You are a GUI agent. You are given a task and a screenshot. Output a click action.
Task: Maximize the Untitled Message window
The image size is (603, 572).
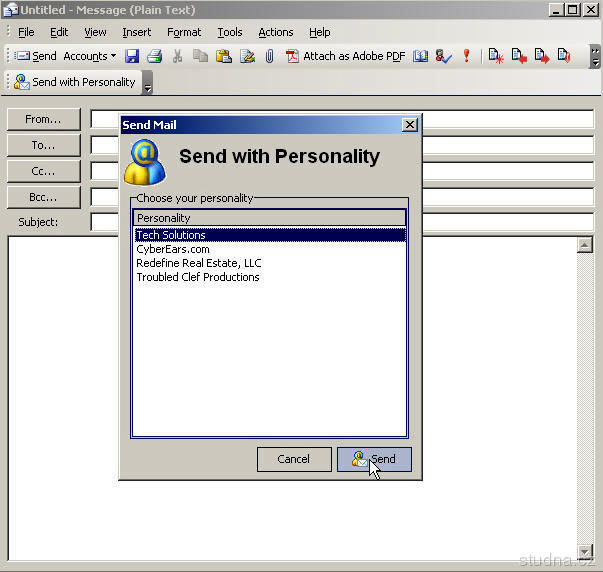(x=573, y=10)
